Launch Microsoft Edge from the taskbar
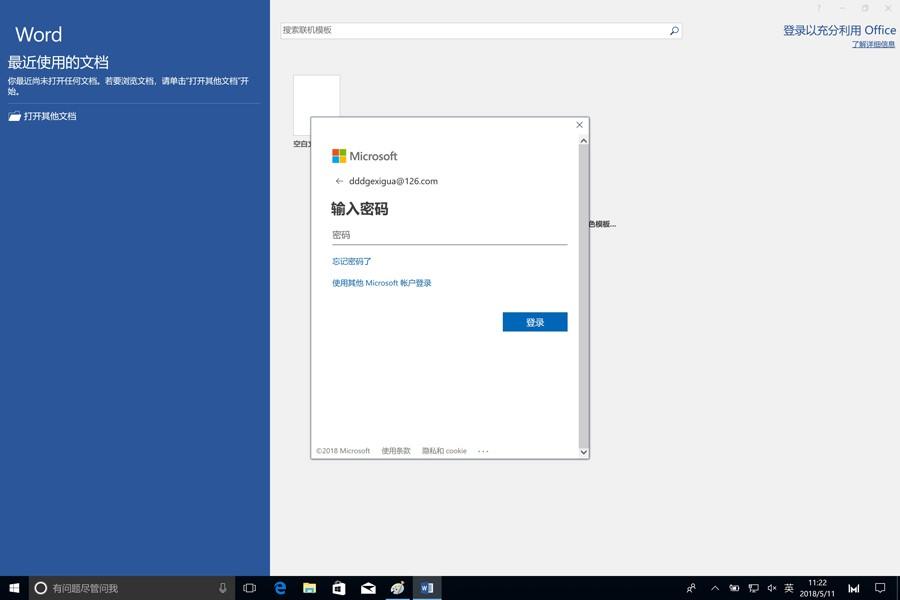This screenshot has height=600, width=900. [280, 588]
